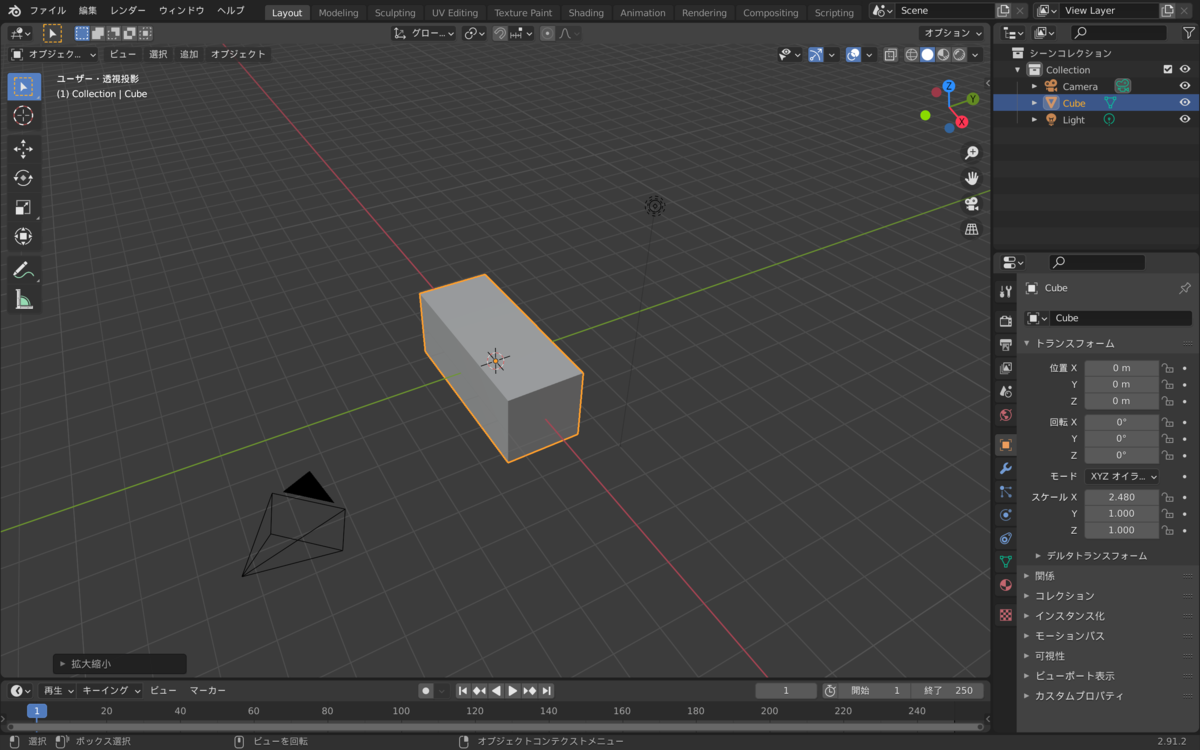1200x750 pixels.
Task: Open the オプション (Options) dropdown
Action: pyautogui.click(x=952, y=33)
